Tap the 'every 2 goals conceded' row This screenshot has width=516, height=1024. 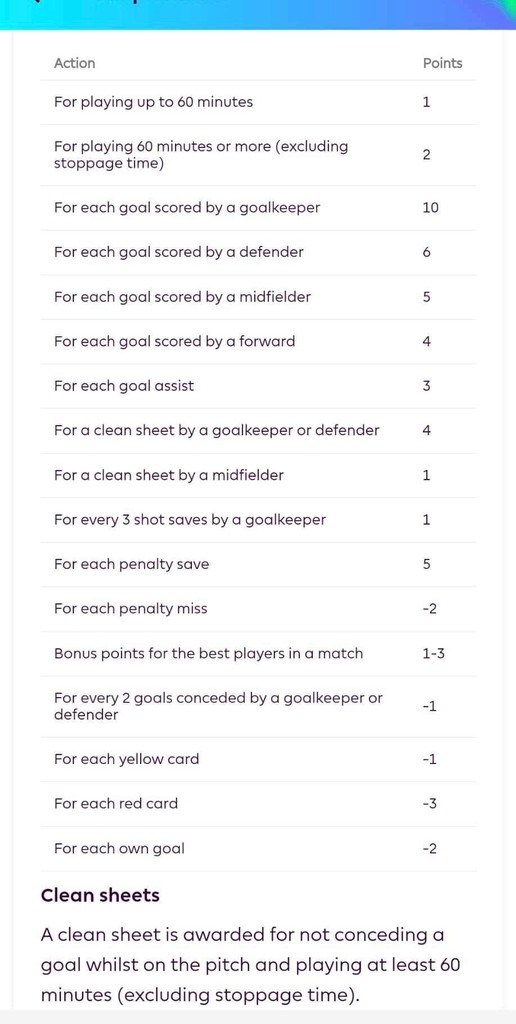pyautogui.click(x=258, y=707)
